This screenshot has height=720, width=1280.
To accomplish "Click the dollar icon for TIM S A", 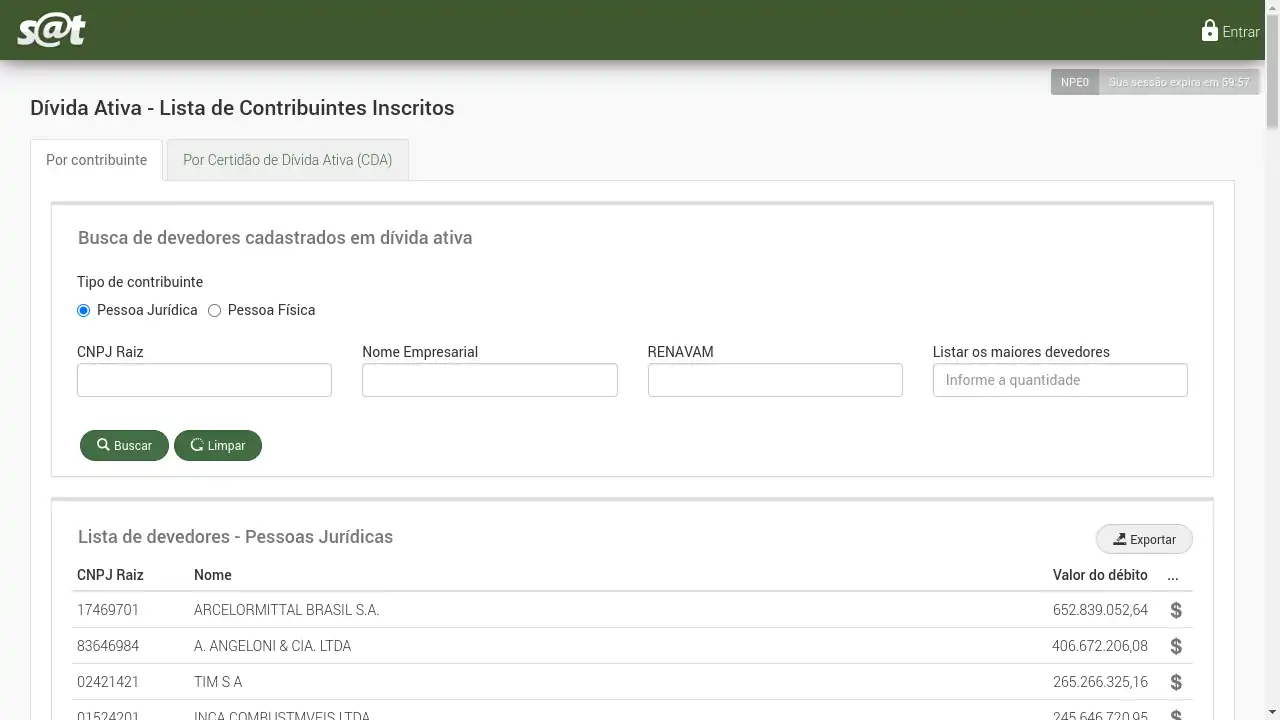I will click(x=1176, y=682).
